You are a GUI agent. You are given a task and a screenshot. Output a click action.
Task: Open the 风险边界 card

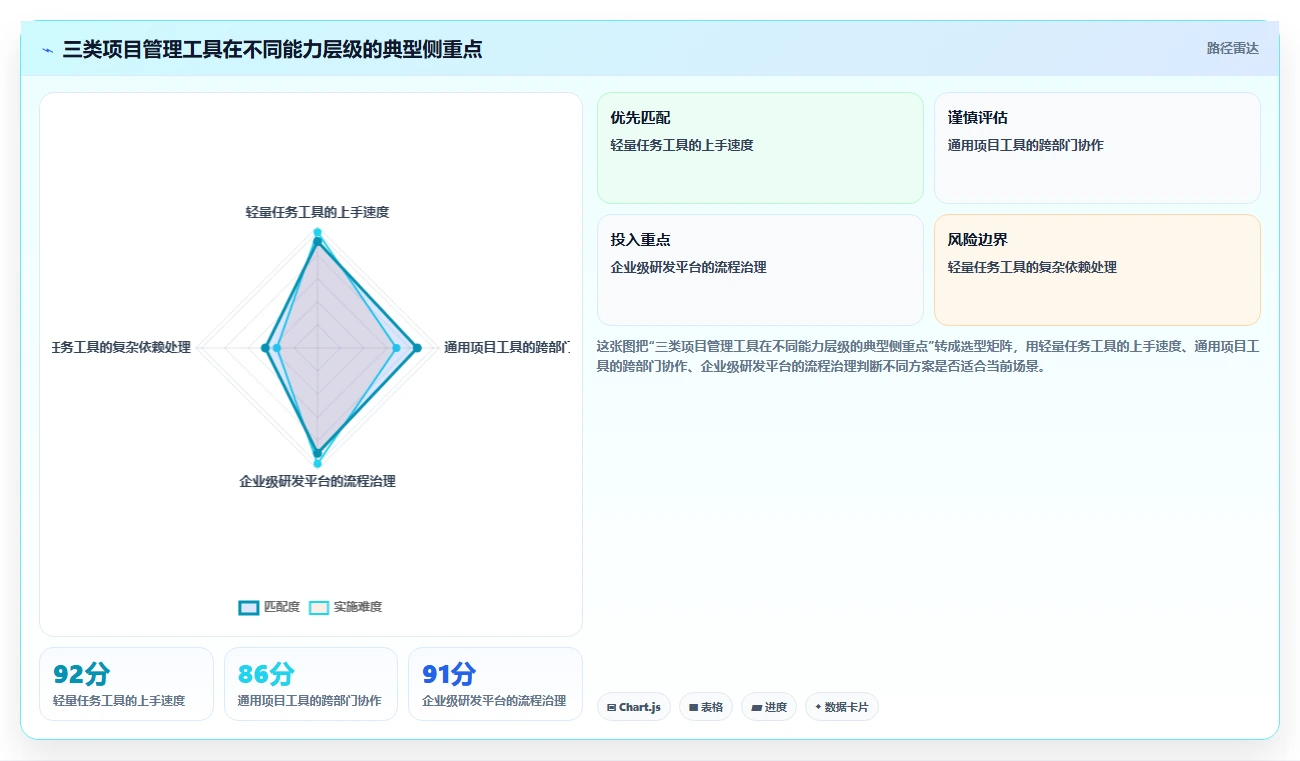coord(1097,270)
